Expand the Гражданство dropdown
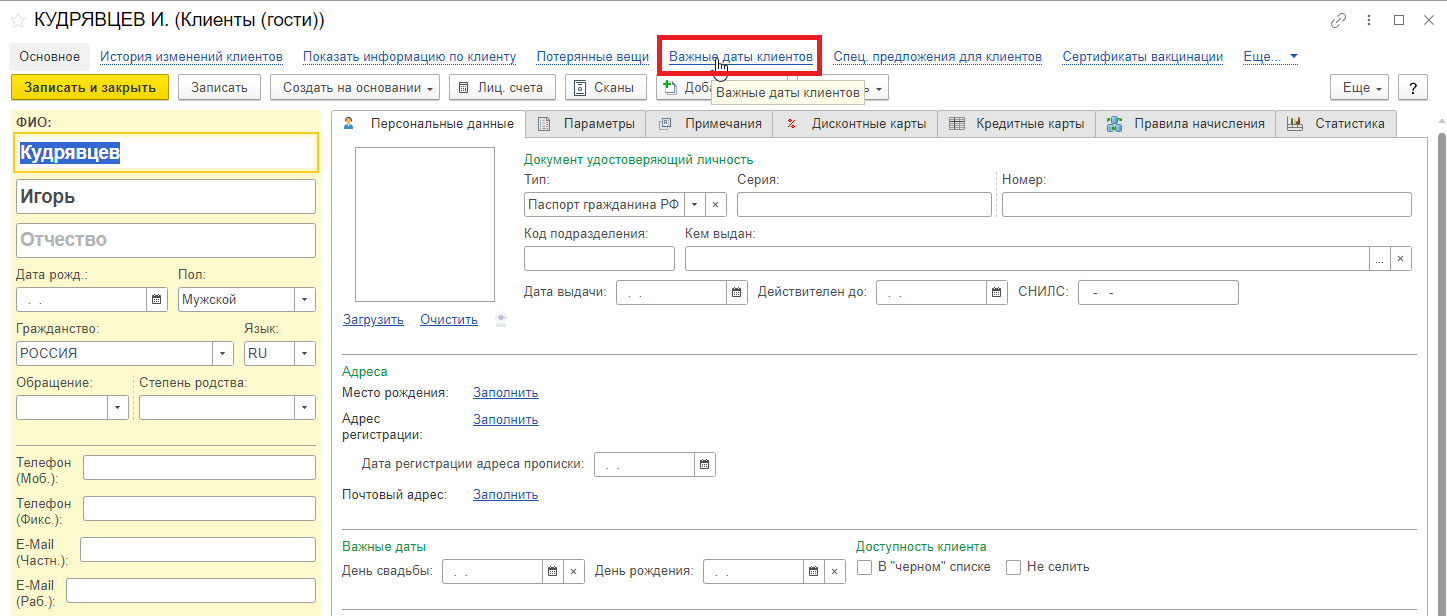Screen dimensions: 1447x616 click(x=222, y=353)
